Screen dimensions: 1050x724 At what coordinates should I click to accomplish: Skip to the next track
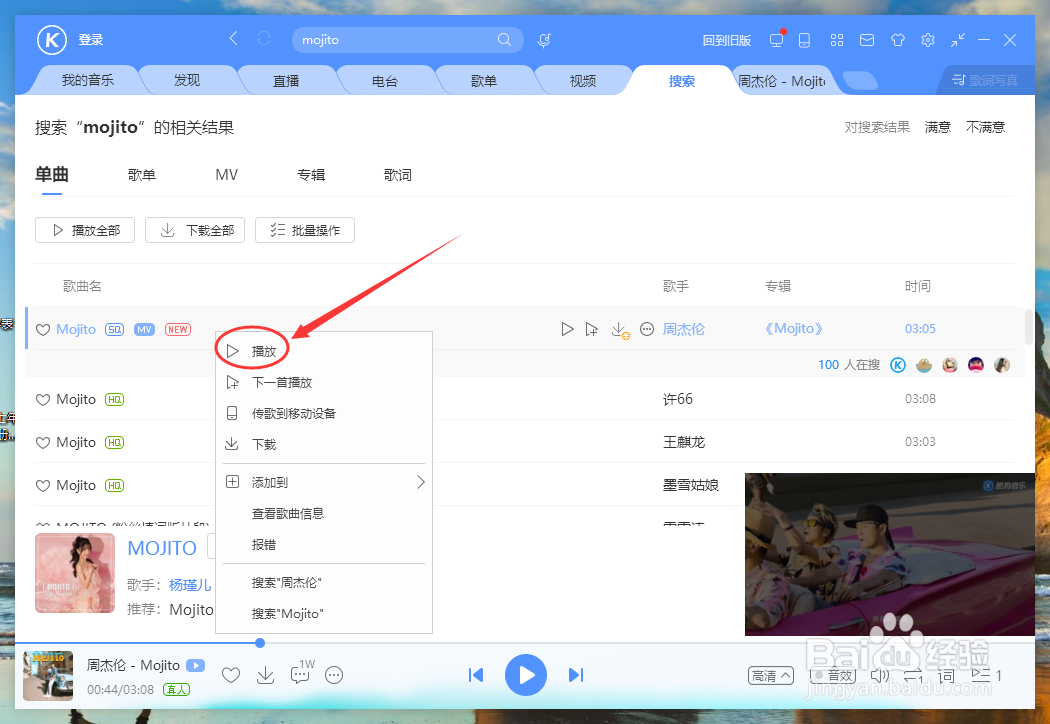576,675
